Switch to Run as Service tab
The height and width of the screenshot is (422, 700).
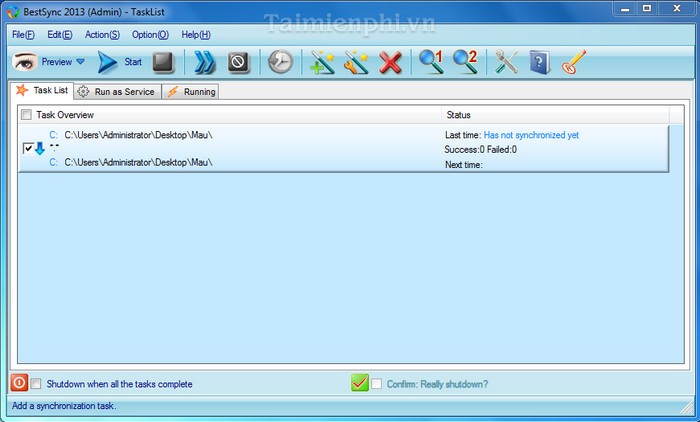(x=118, y=92)
